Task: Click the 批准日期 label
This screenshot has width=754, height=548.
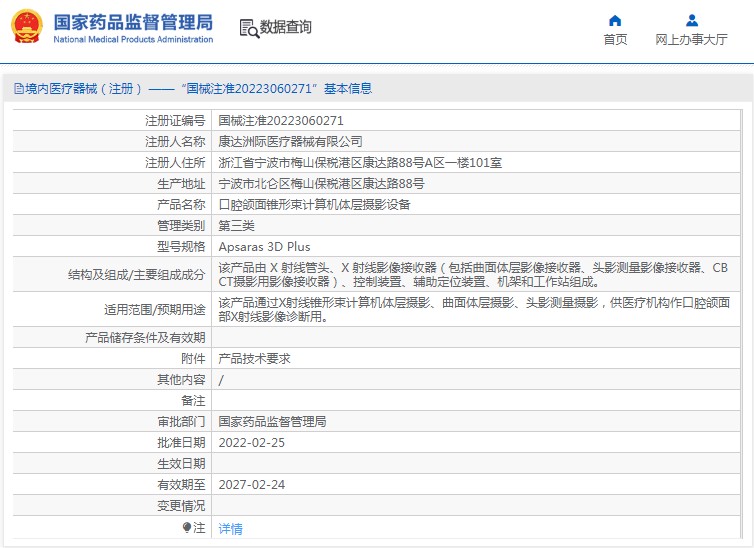Action: 181,443
